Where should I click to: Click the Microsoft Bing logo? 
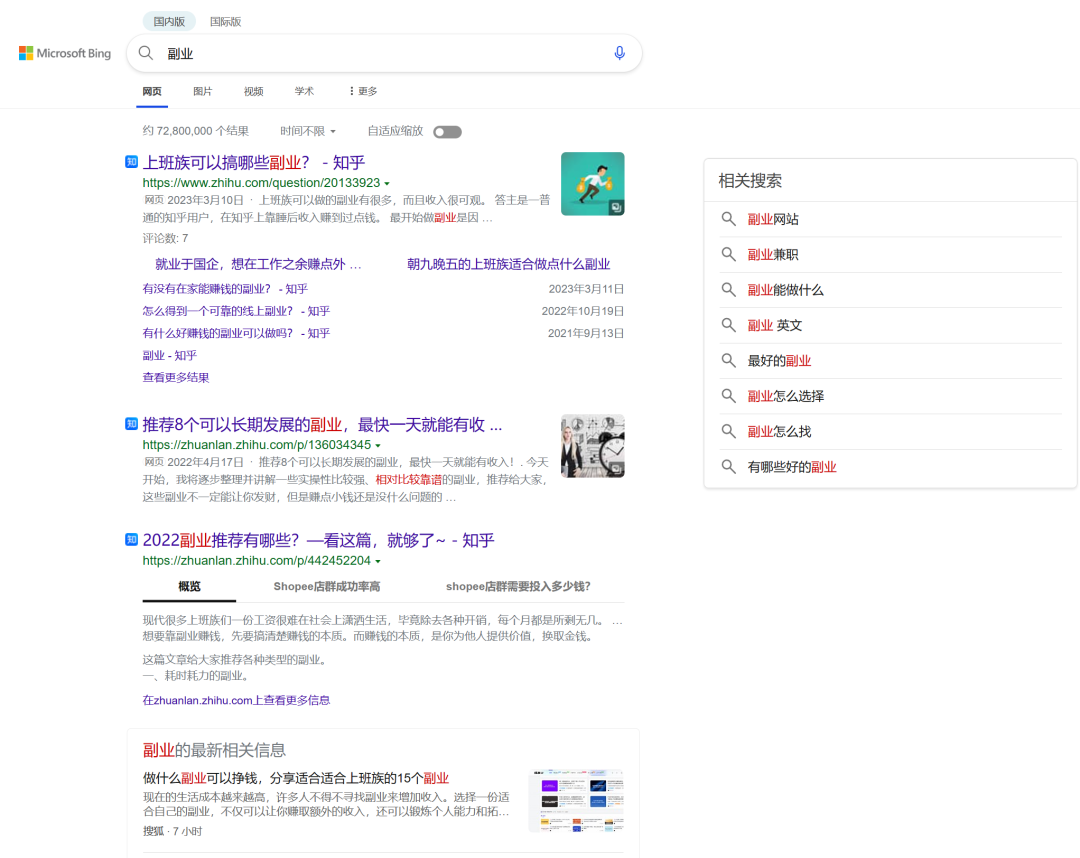point(65,53)
